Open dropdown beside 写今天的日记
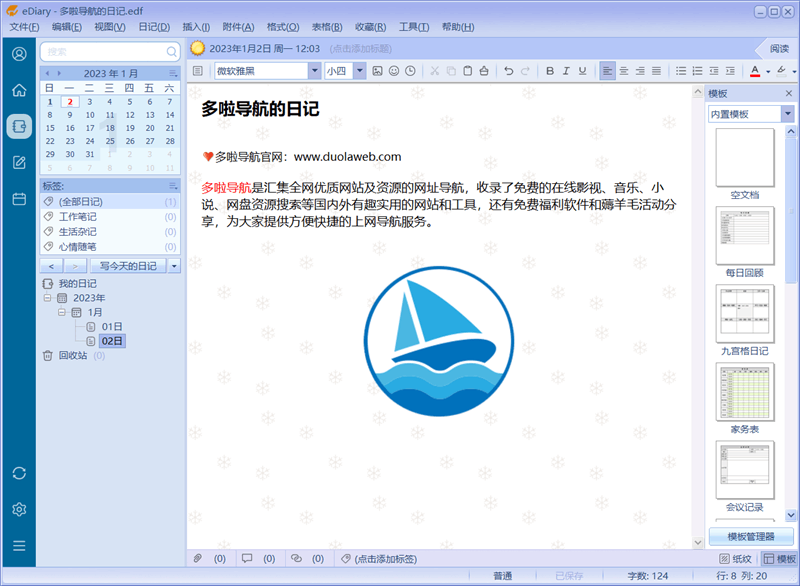 click(174, 266)
